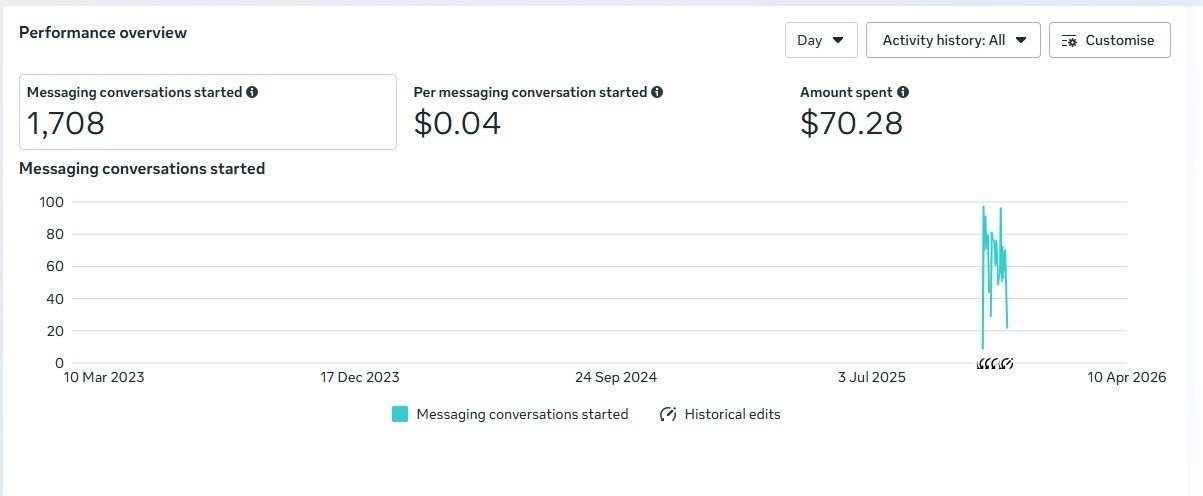Click the Customise button
Image resolution: width=1203 pixels, height=496 pixels.
(1109, 40)
